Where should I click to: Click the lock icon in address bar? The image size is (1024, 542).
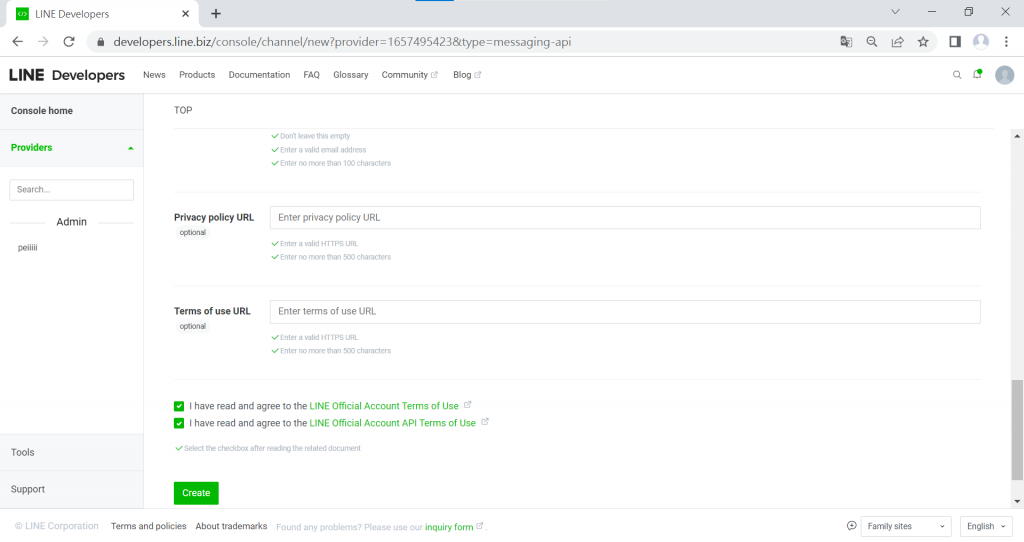click(x=100, y=42)
